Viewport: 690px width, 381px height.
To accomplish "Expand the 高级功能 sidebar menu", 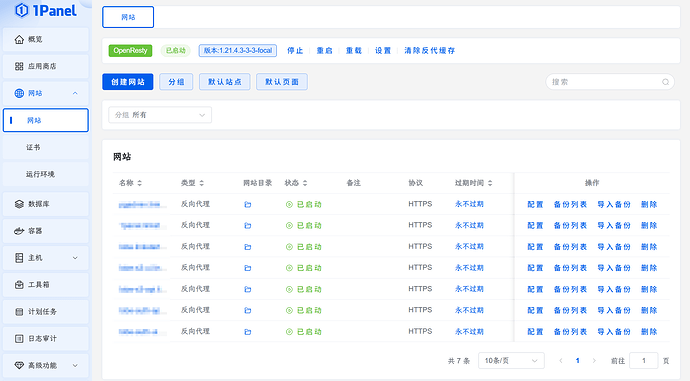I will tap(46, 366).
